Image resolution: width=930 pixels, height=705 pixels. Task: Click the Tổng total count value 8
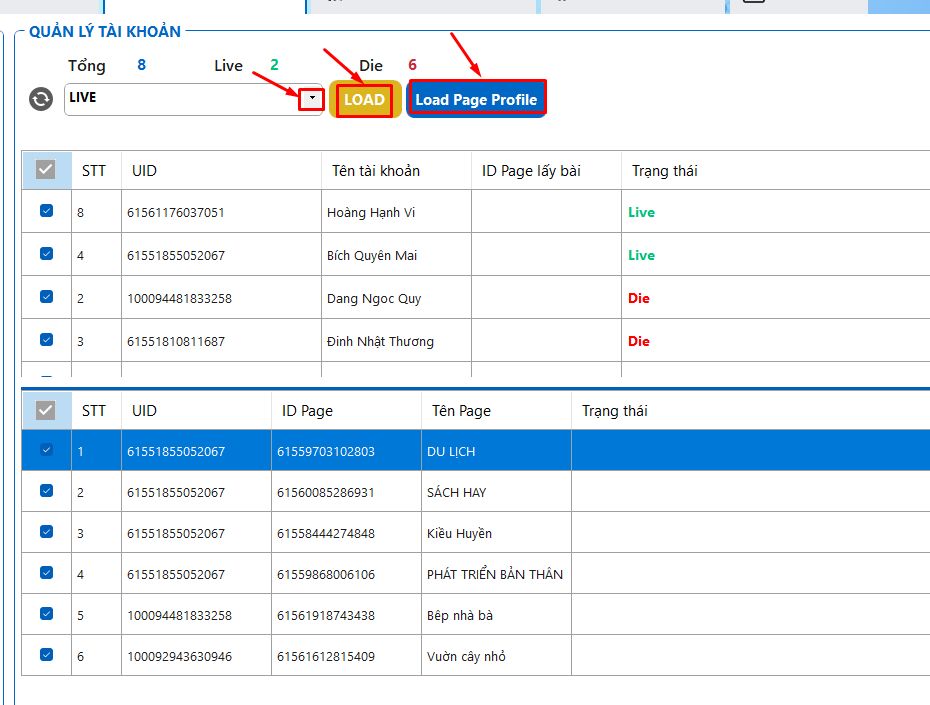click(141, 65)
